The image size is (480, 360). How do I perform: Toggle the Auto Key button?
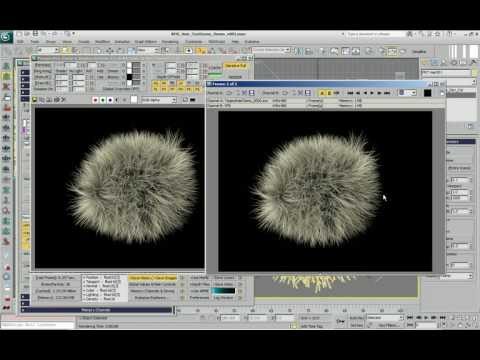tap(356, 318)
